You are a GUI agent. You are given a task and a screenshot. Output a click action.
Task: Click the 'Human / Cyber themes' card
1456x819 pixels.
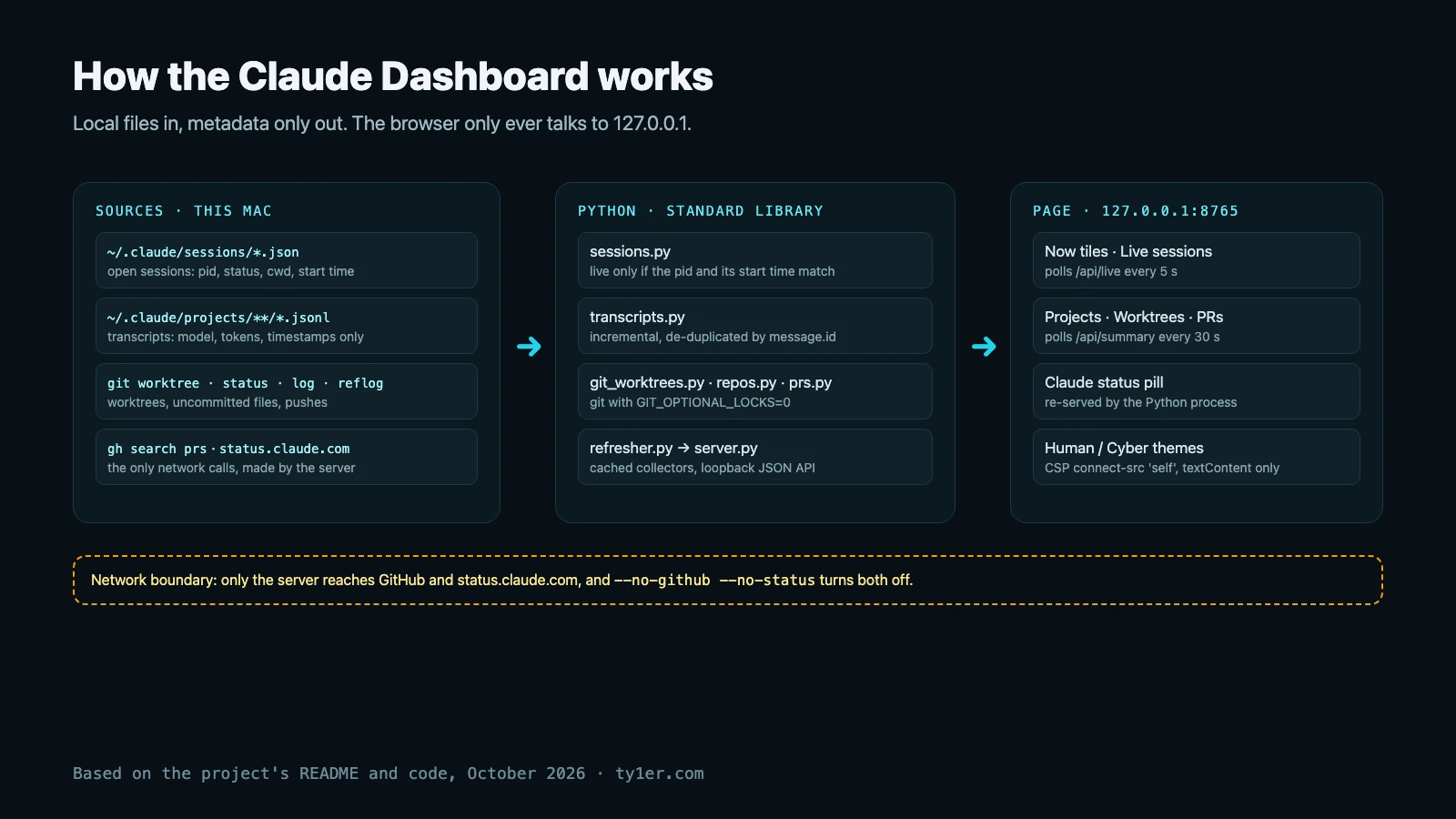(x=1197, y=457)
